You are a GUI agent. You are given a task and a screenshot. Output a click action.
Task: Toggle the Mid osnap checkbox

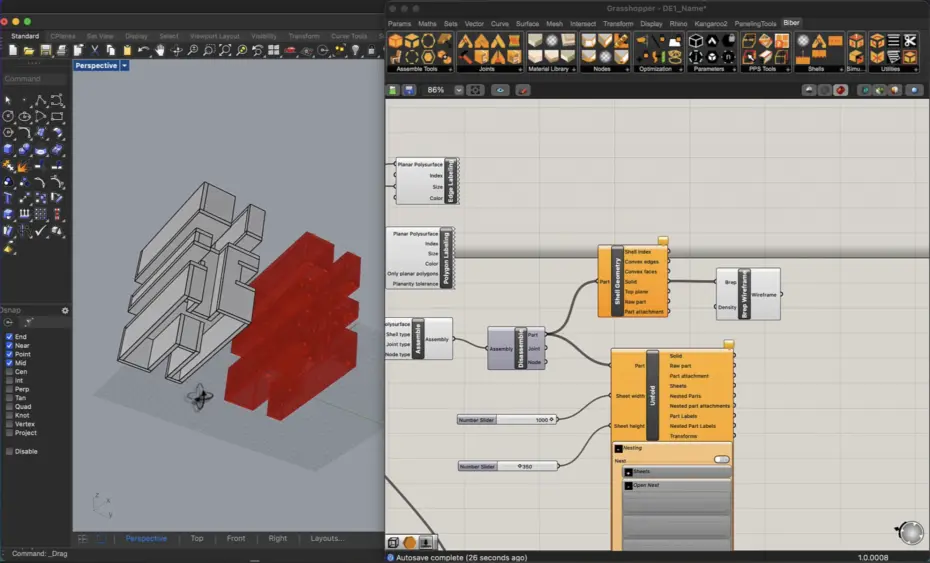click(x=9, y=362)
